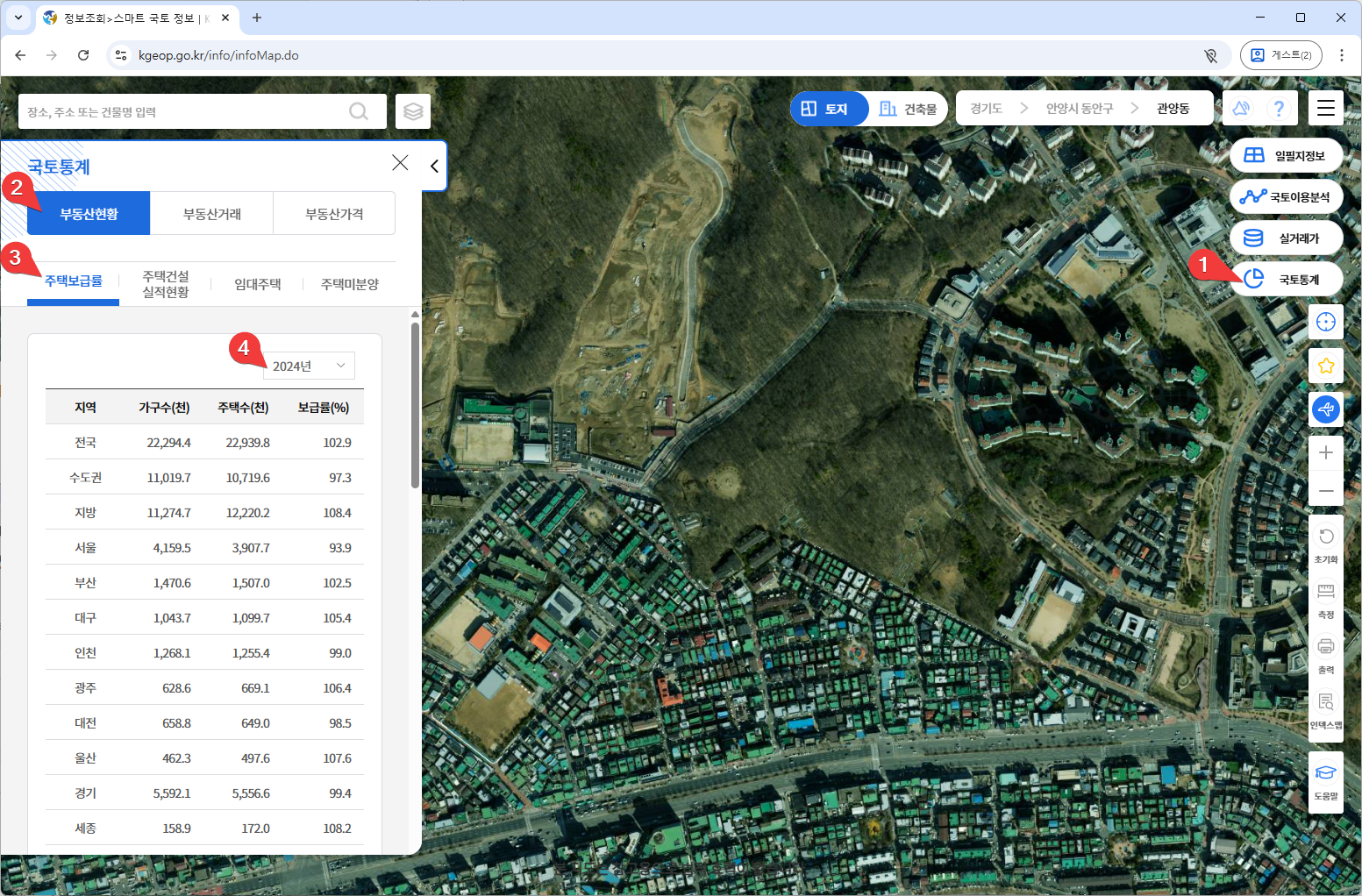Open the 2024년 year dropdown
Screen dimensions: 1362x896
[x=309, y=366]
